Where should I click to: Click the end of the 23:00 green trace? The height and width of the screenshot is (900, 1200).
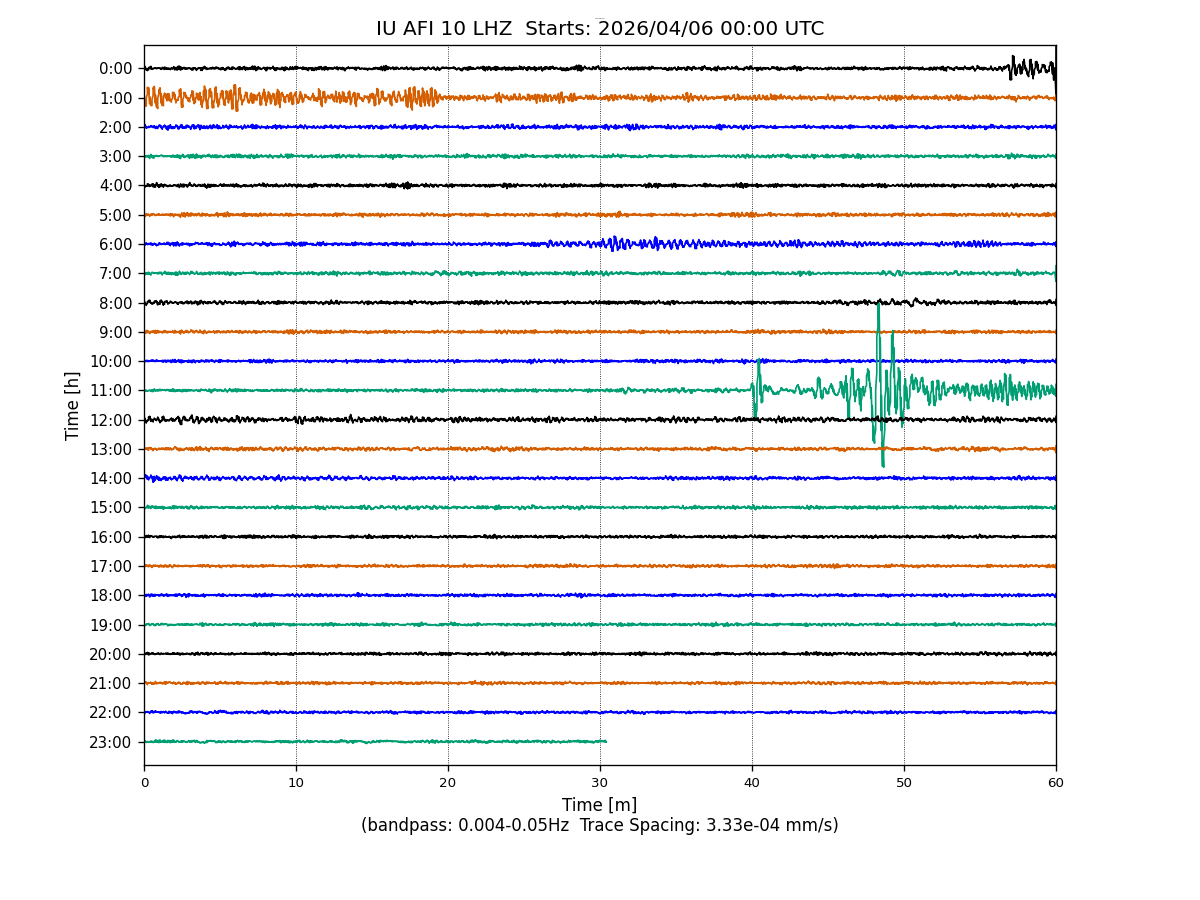[605, 741]
